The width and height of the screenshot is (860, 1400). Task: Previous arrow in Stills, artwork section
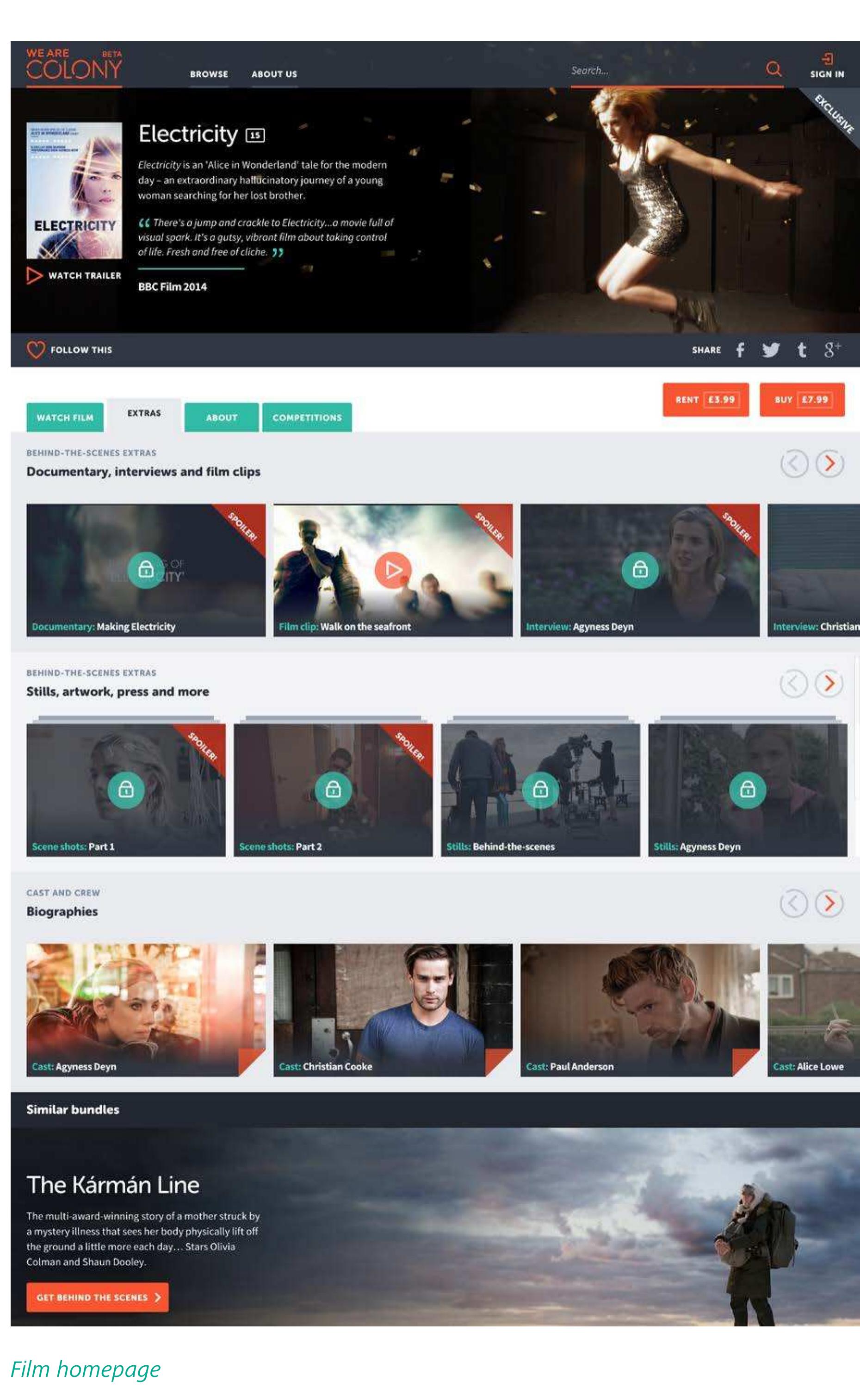[x=793, y=683]
